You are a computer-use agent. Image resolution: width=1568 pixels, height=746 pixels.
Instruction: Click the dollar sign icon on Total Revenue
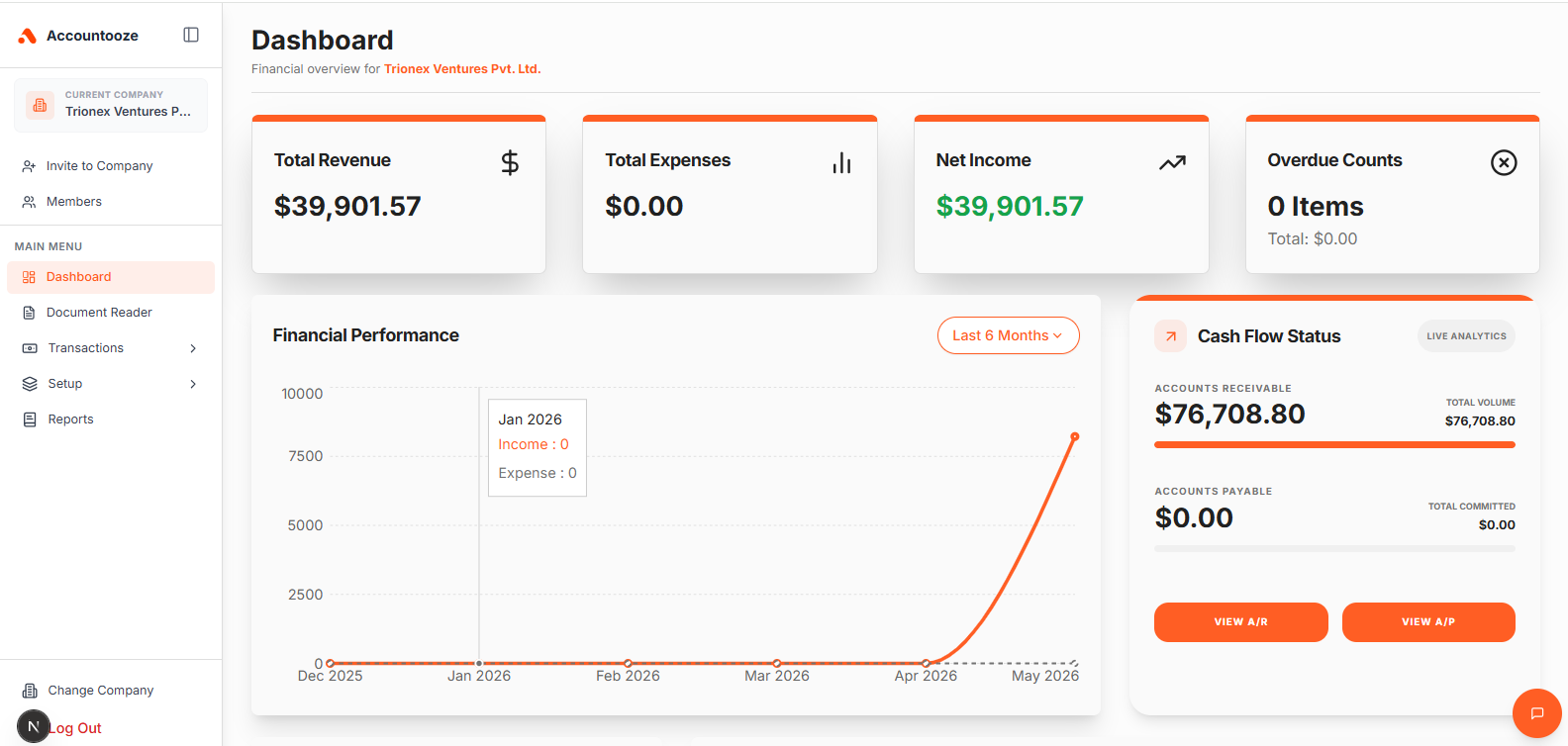pyautogui.click(x=510, y=162)
